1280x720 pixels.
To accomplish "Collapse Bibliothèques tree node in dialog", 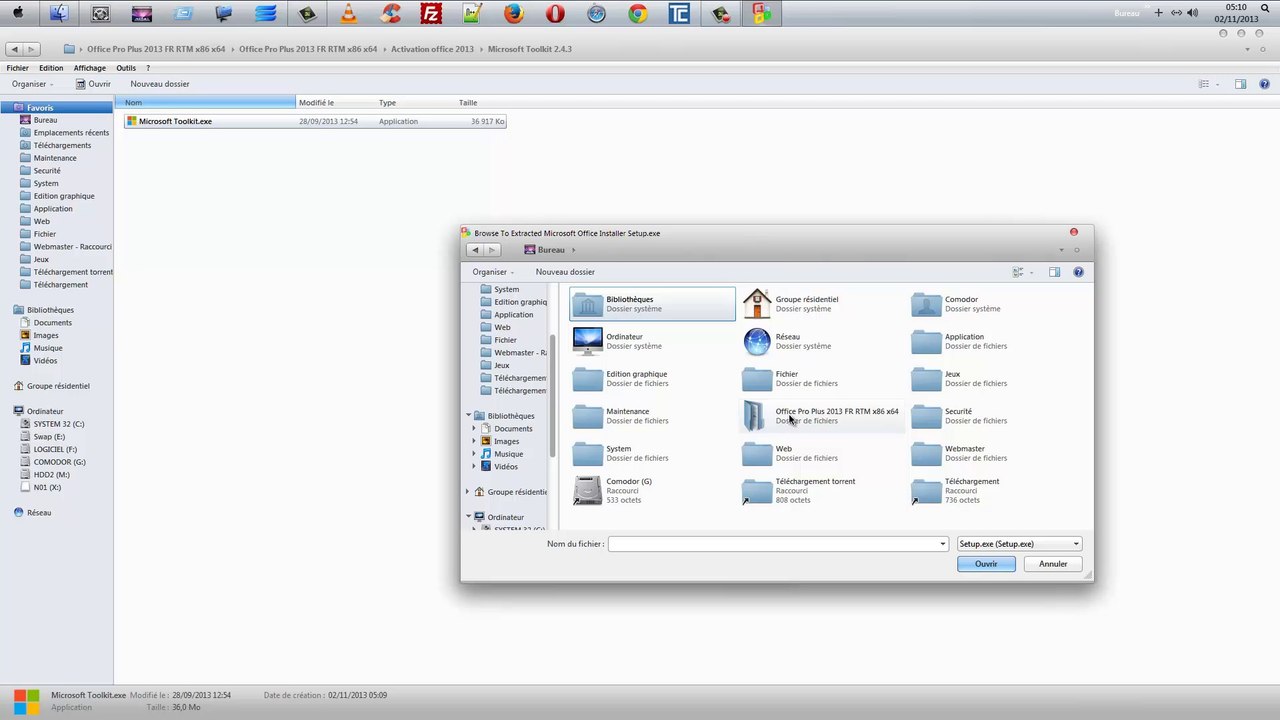I will click(468, 416).
